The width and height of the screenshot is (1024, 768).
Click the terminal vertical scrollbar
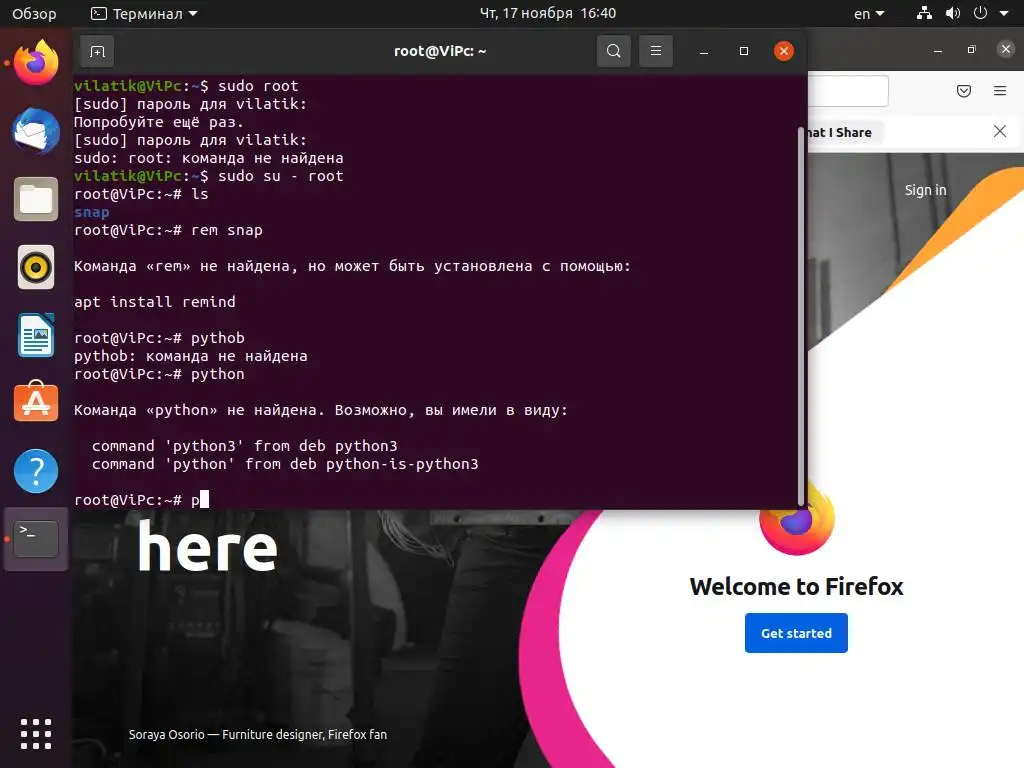pos(801,316)
